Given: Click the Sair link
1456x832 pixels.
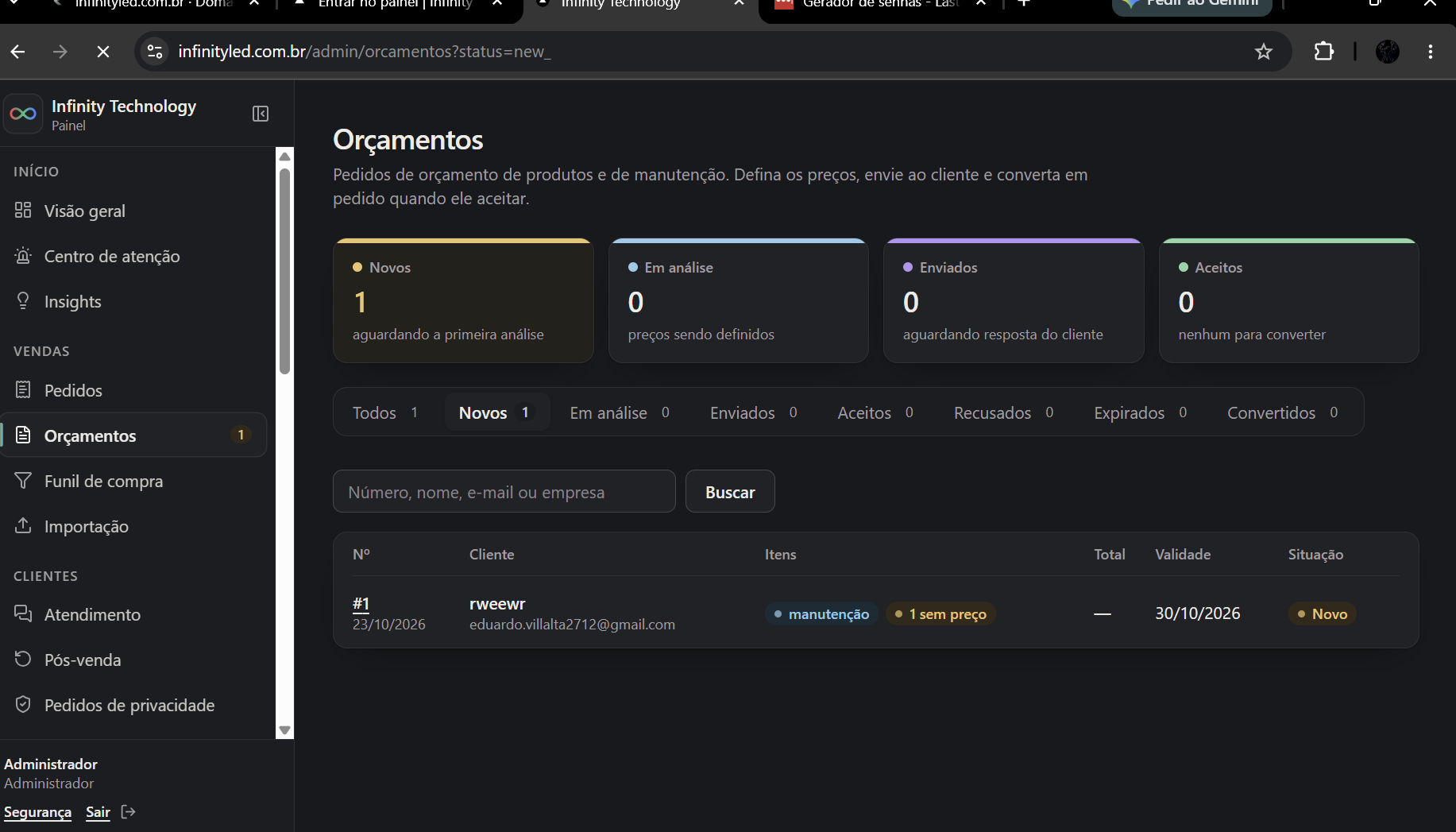Looking at the screenshot, I should (x=98, y=811).
